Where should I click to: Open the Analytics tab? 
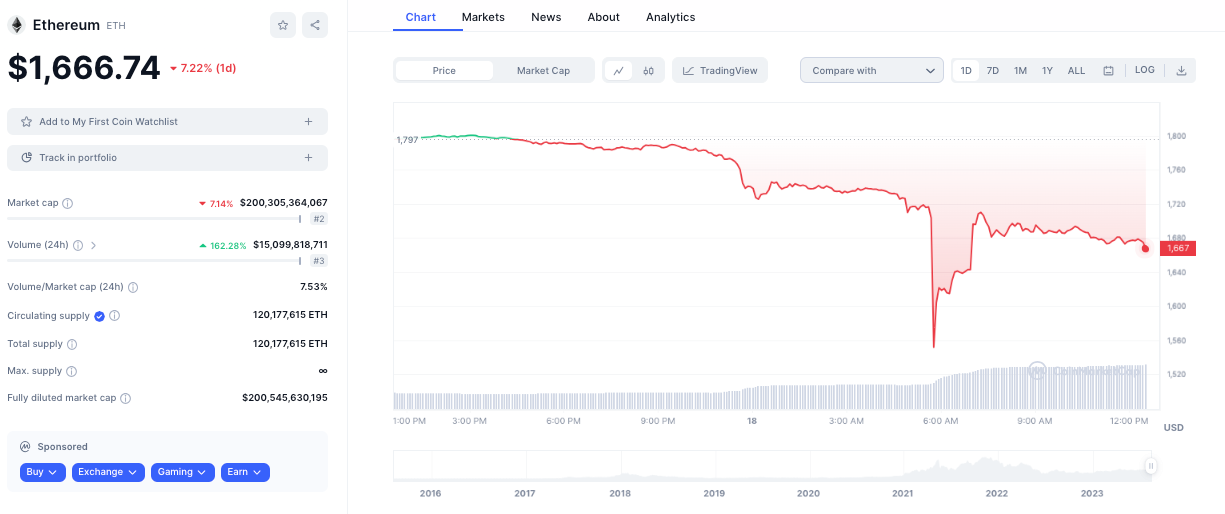point(671,17)
